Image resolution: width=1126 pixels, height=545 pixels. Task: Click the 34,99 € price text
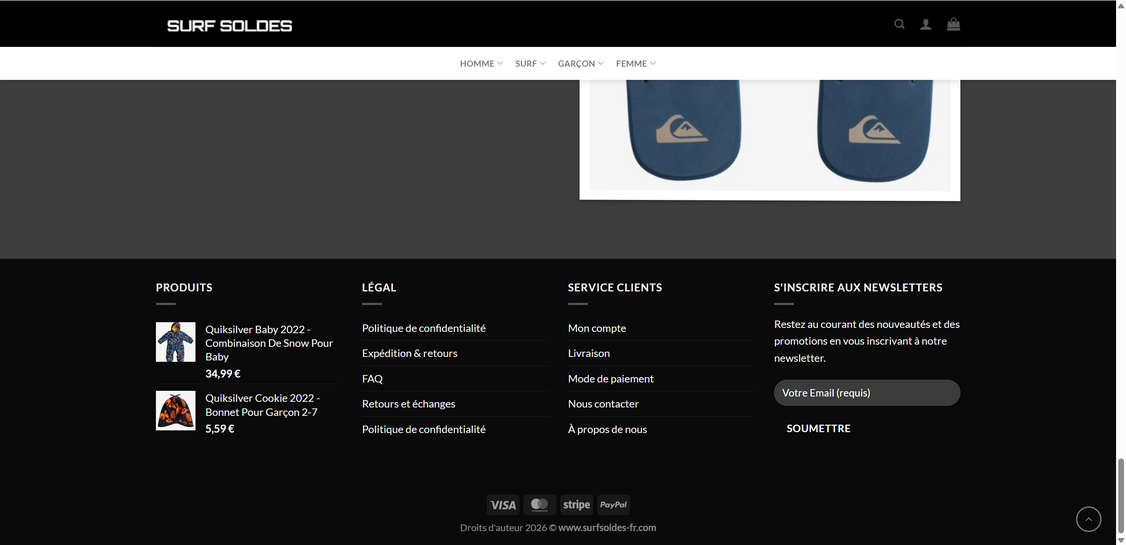pos(223,373)
